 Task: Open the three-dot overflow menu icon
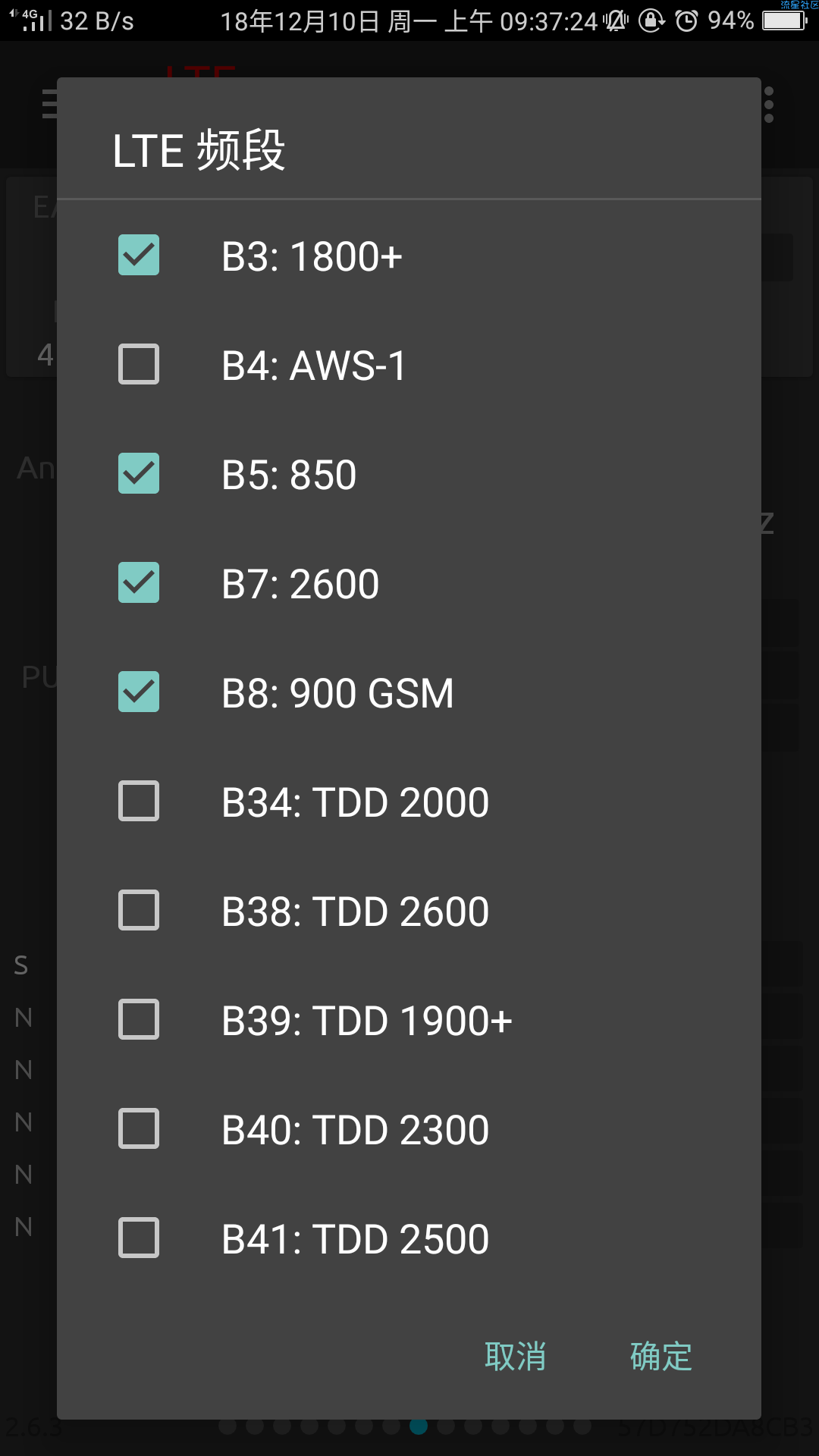pos(769,105)
